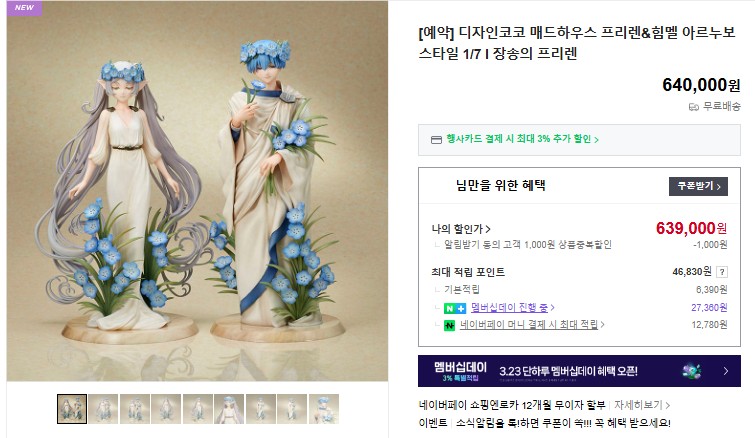Select the second product thumbnail
This screenshot has height=438, width=755.
point(103,409)
